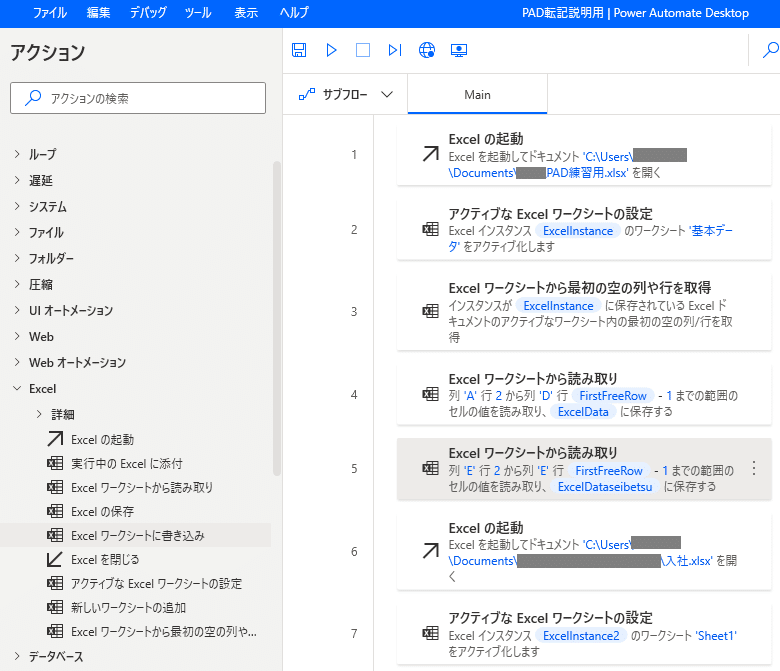Click the PAD練習用.xlsx file path link
The width and height of the screenshot is (780, 671).
click(587, 173)
